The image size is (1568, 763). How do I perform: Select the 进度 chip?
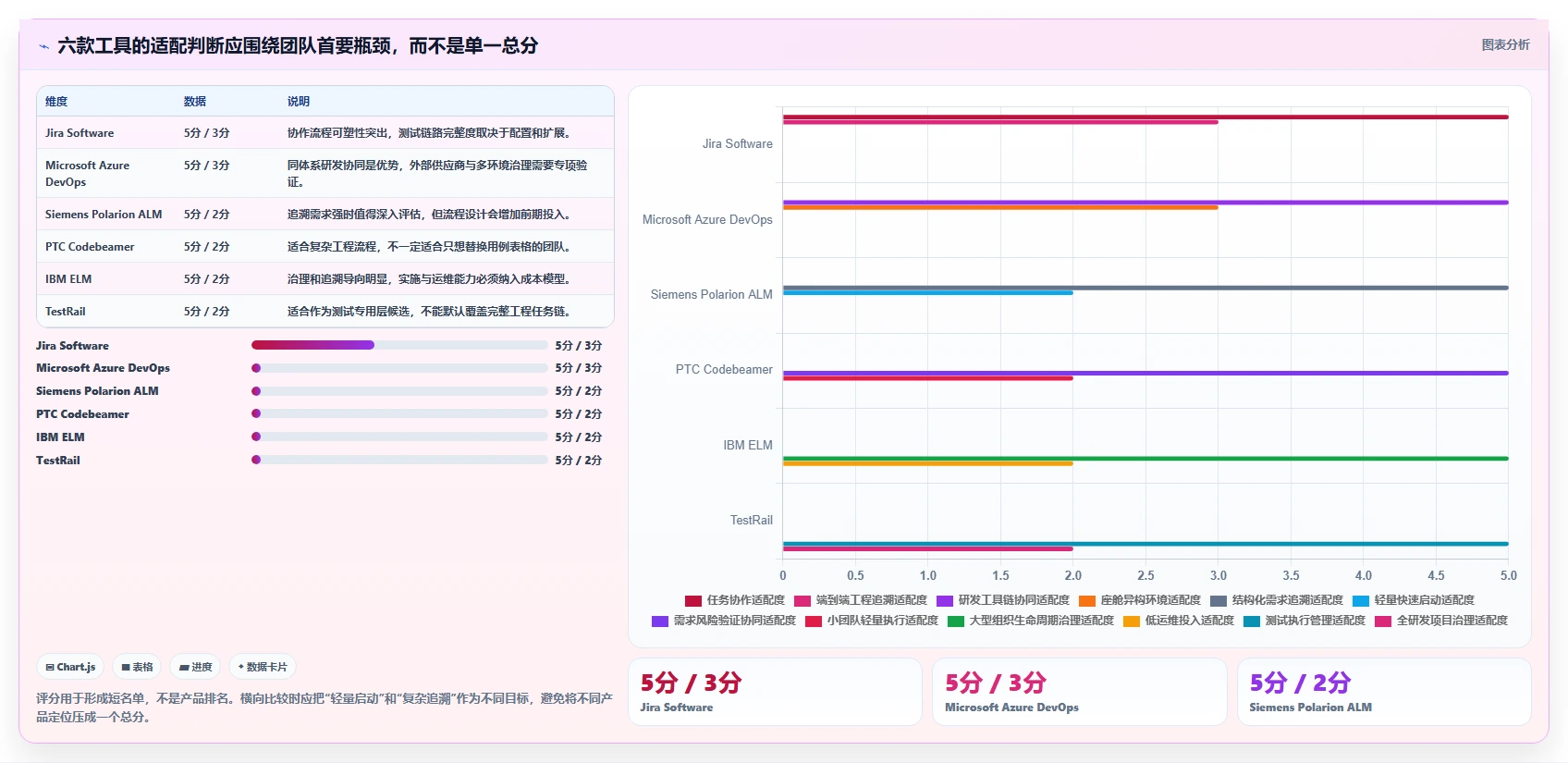pos(195,667)
